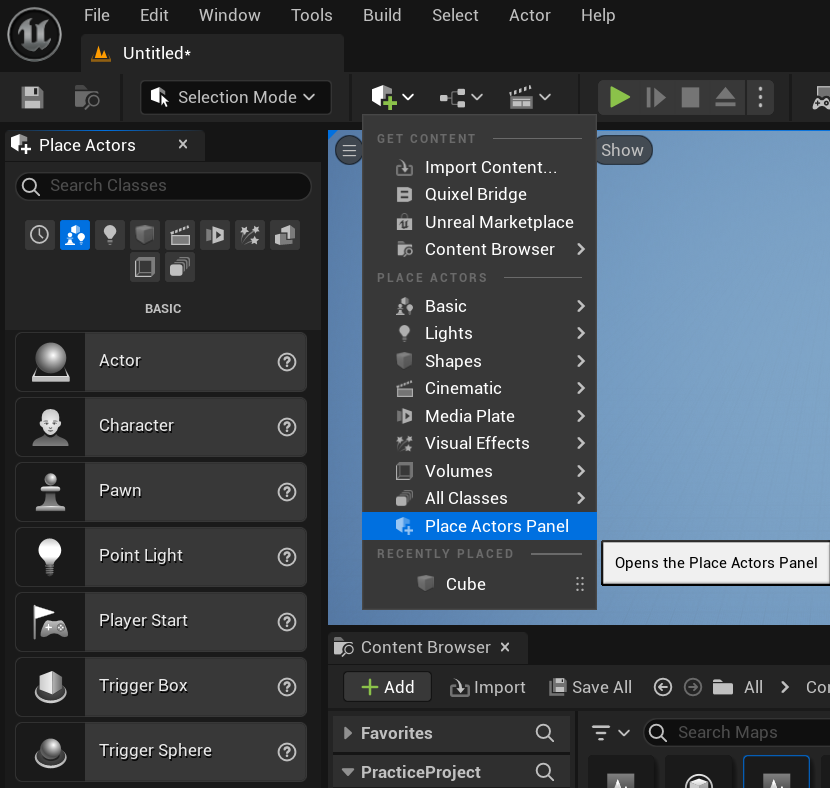Screen dimensions: 830x788
Task: Toggle the Basic category filter icon
Action: coord(75,234)
